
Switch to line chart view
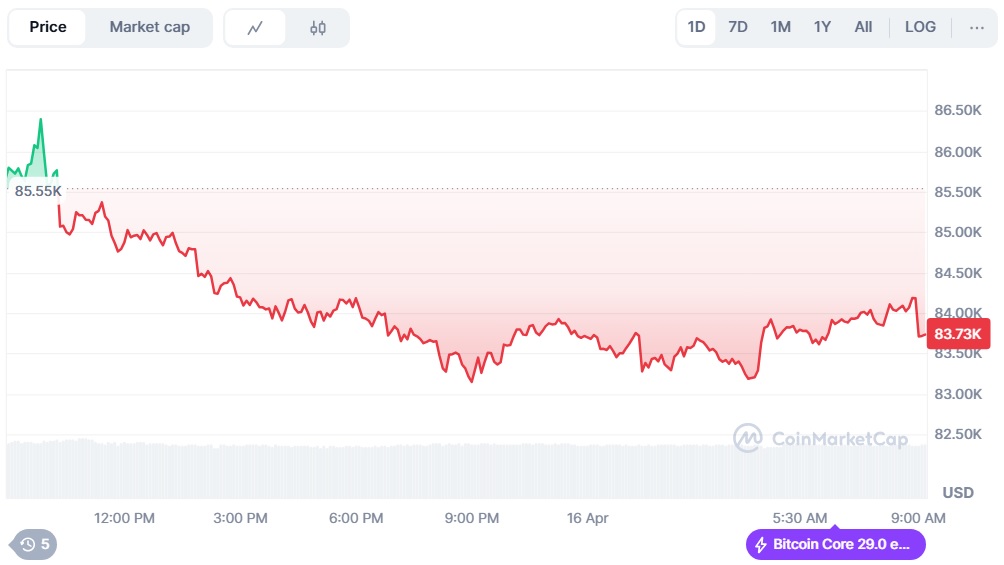point(255,28)
